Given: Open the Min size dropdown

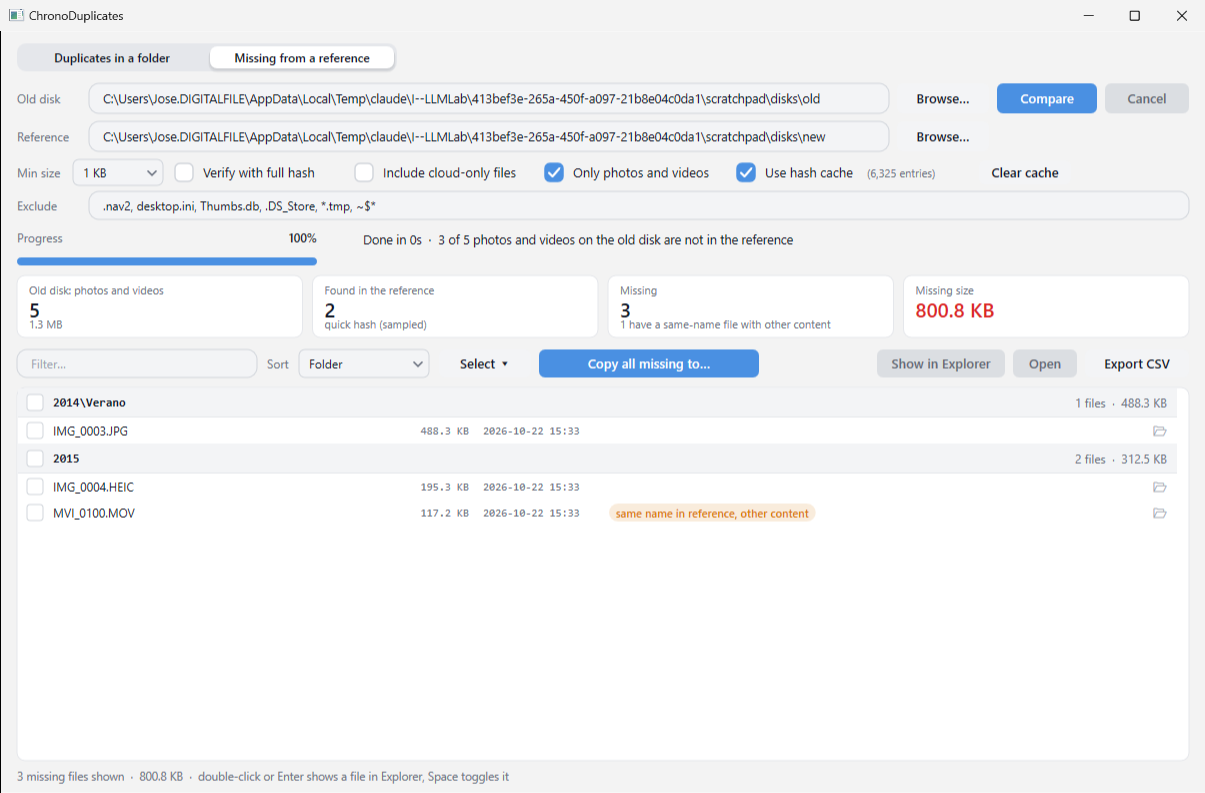Looking at the screenshot, I should (x=118, y=173).
